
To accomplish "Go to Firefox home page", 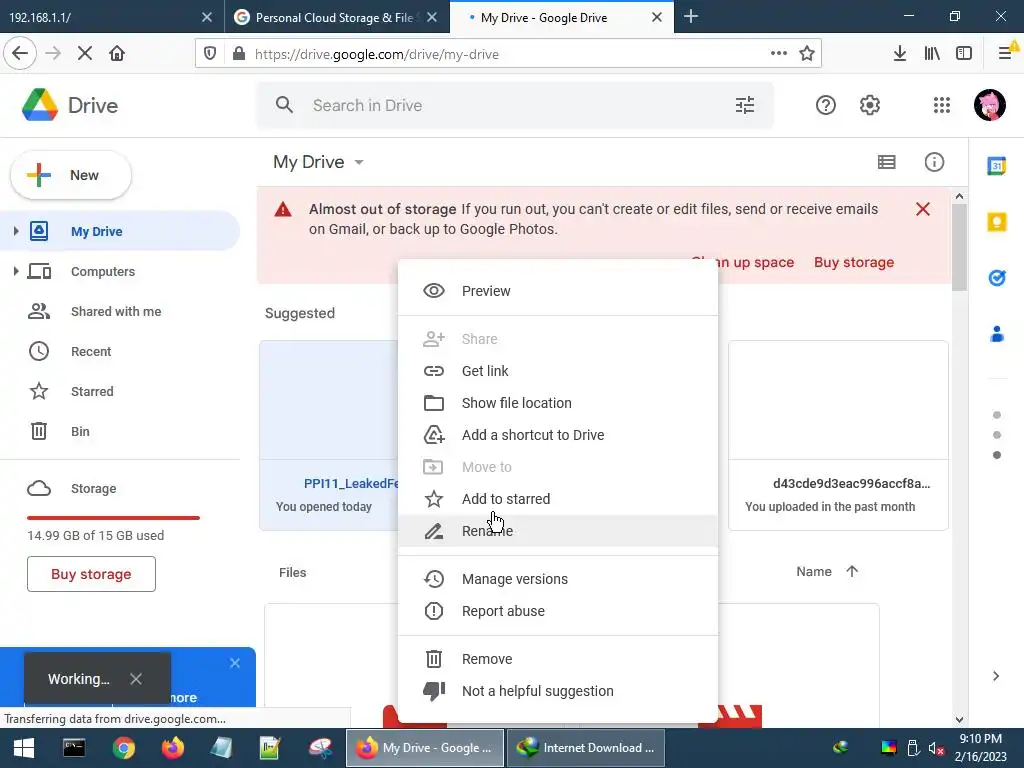I will pos(117,54).
